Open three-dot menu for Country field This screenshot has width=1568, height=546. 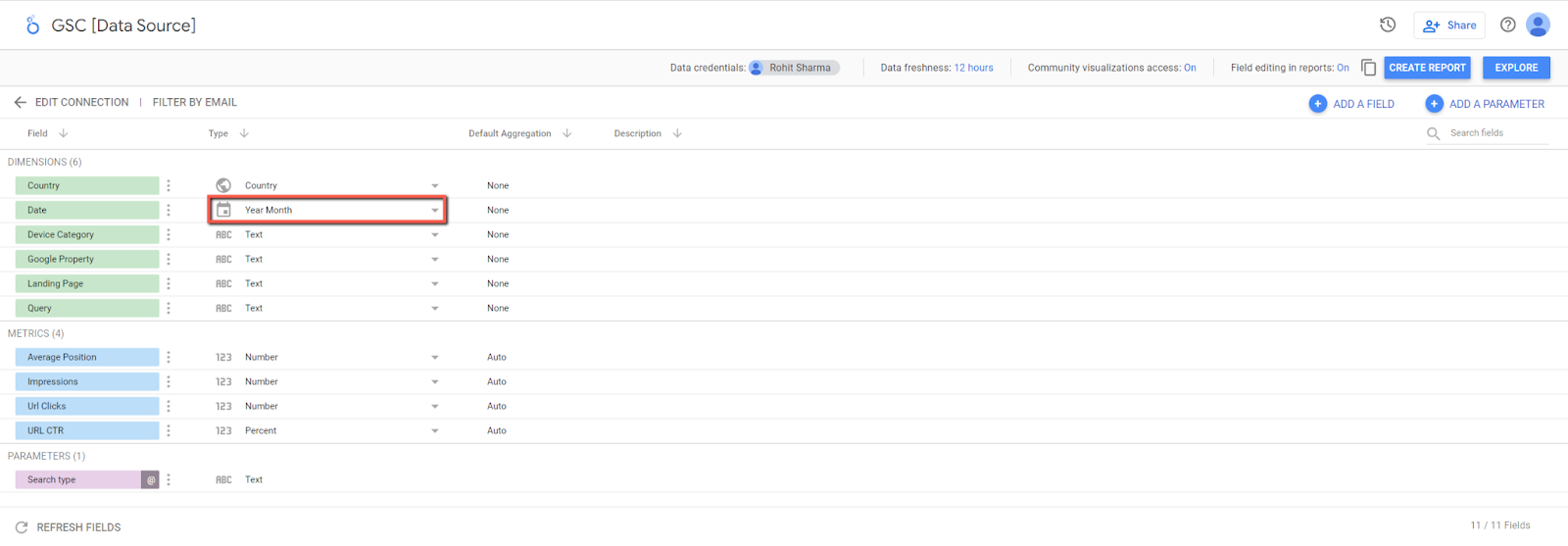169,185
